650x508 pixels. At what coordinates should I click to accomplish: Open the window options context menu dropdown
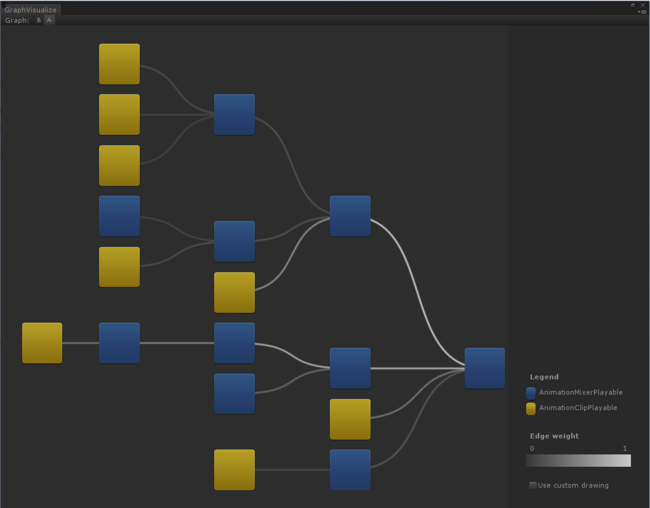(x=643, y=12)
